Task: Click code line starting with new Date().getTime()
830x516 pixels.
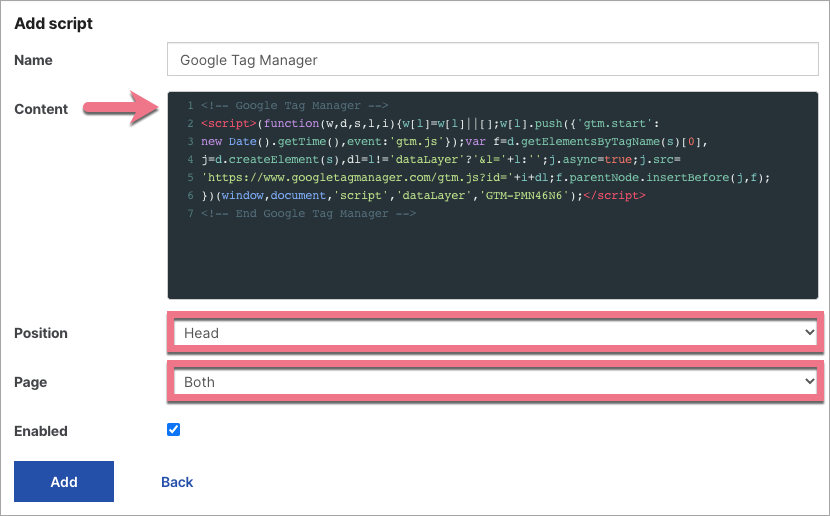Action: tap(454, 141)
